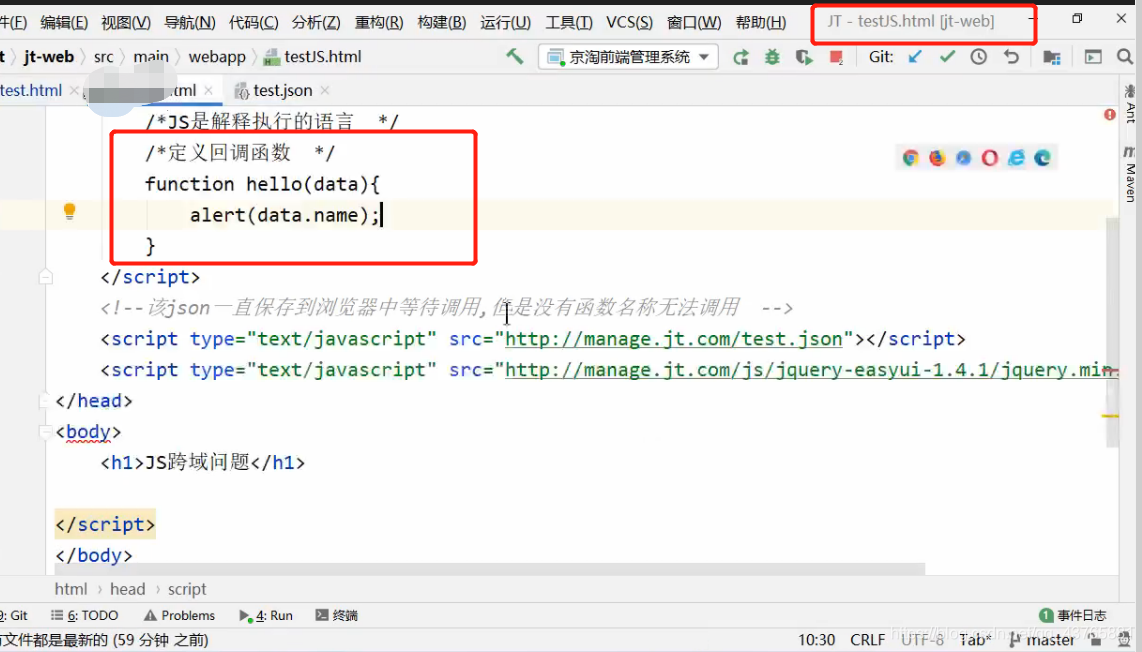
Task: Click the rerun icon in toolbar
Action: (x=741, y=57)
